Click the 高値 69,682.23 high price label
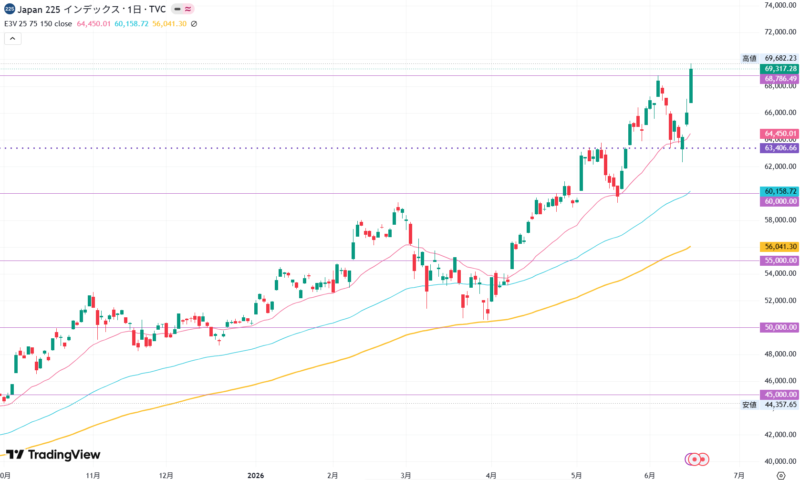 click(769, 58)
